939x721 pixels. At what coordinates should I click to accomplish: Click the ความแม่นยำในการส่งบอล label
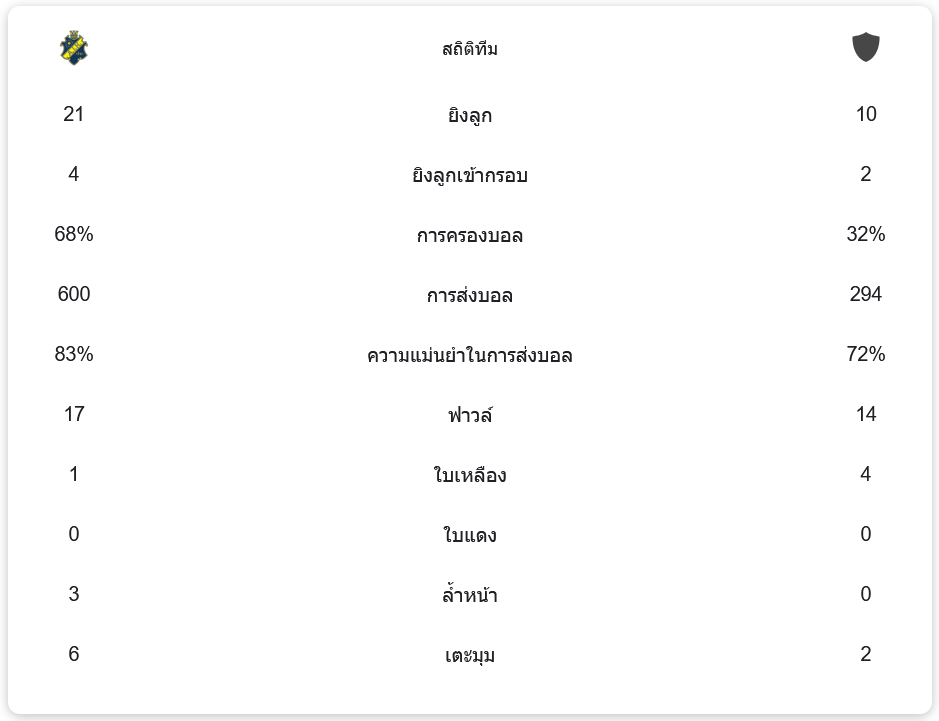pyautogui.click(x=470, y=355)
